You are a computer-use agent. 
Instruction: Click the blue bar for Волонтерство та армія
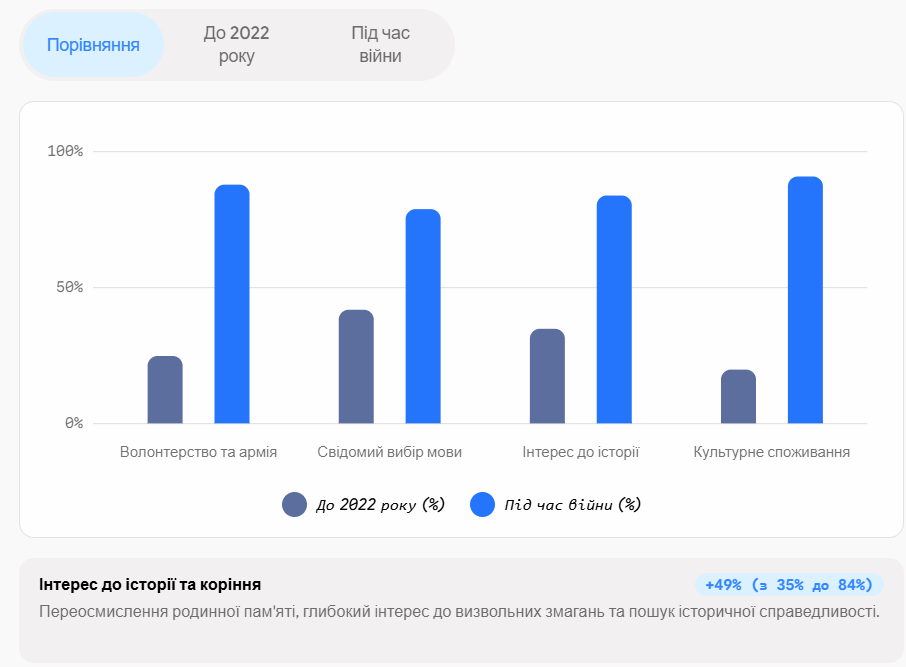tap(232, 304)
